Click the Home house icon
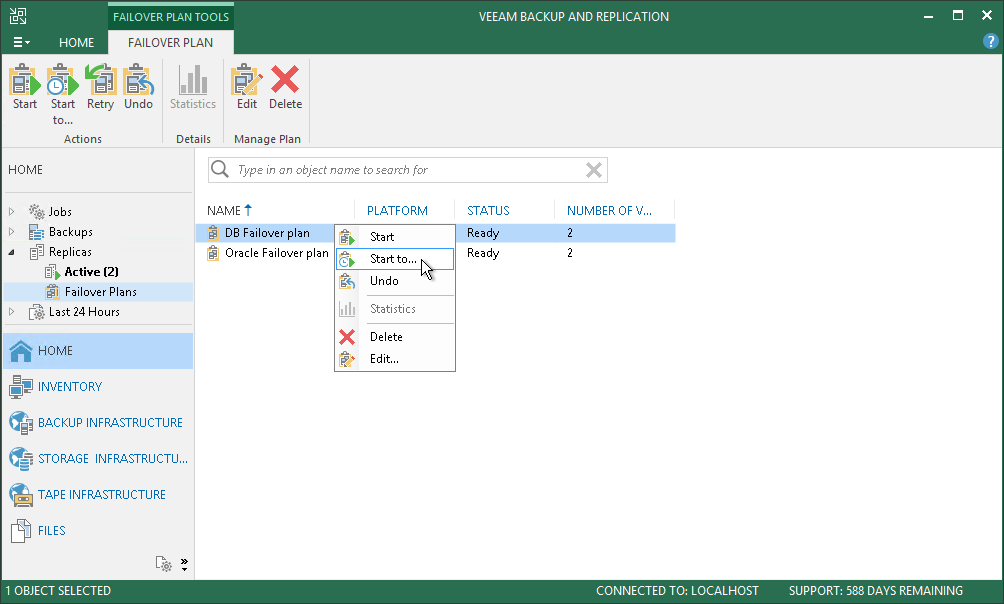 tap(20, 350)
